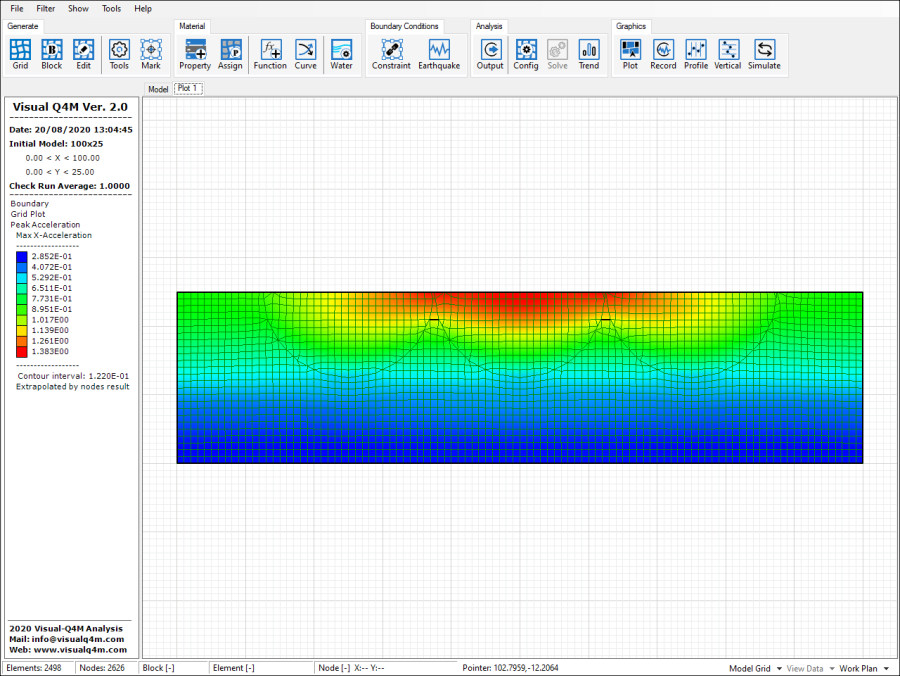
Task: Click the yellow 1.139E00 legend swatch
Action: (22, 331)
